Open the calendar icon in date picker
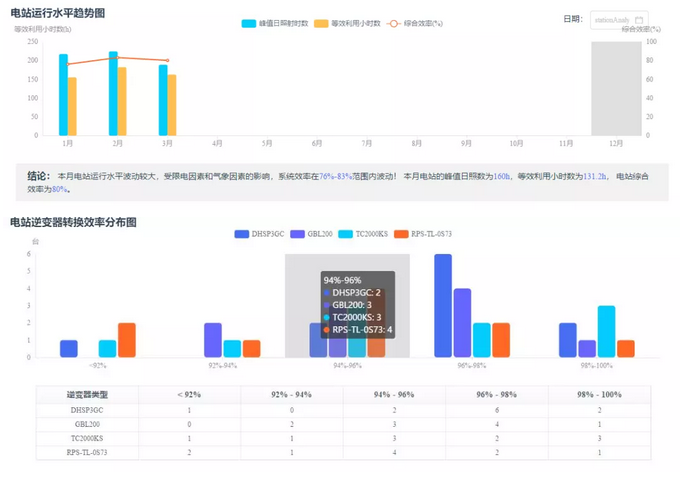Image resolution: width=698 pixels, height=482 pixels. pos(639,20)
